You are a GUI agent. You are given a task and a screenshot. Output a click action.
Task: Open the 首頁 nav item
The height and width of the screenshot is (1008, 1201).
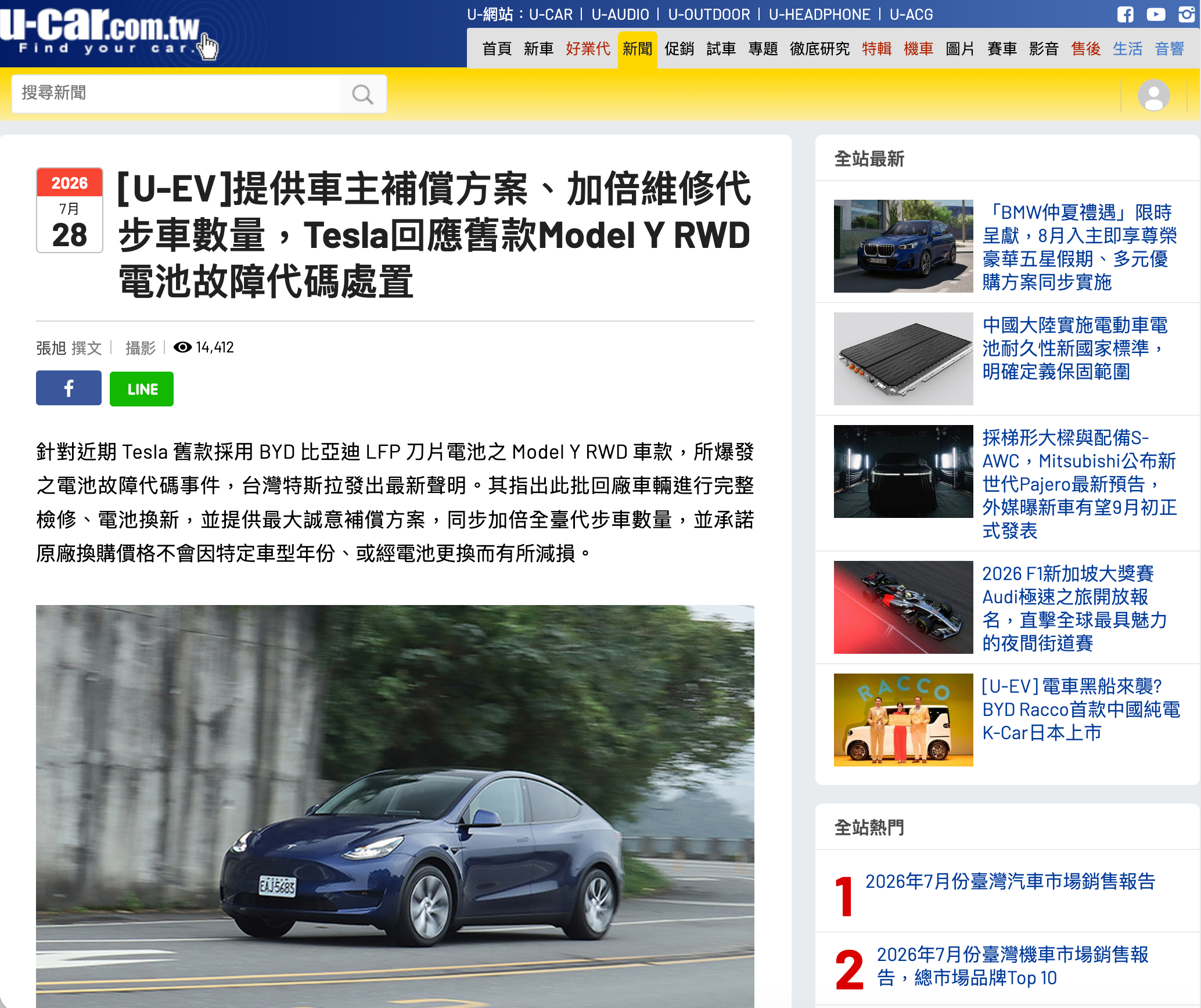(x=497, y=49)
